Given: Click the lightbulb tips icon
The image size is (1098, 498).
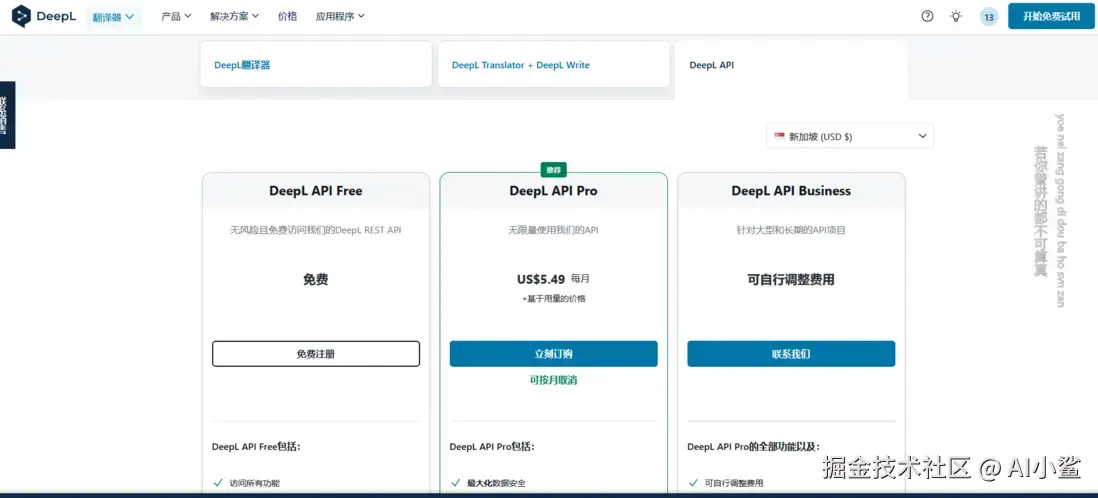Looking at the screenshot, I should (x=956, y=16).
